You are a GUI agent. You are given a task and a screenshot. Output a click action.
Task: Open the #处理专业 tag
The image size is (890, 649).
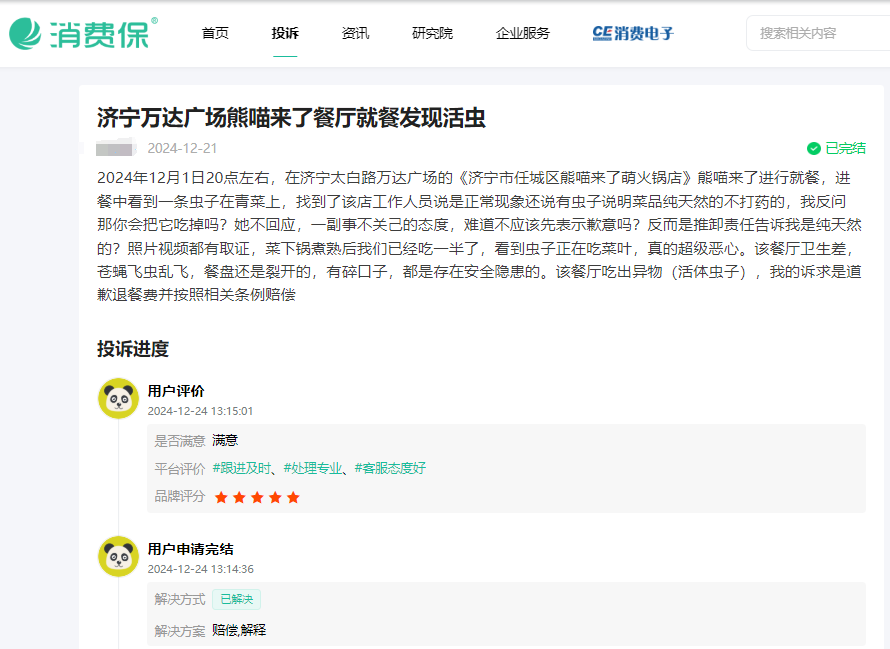click(x=313, y=468)
